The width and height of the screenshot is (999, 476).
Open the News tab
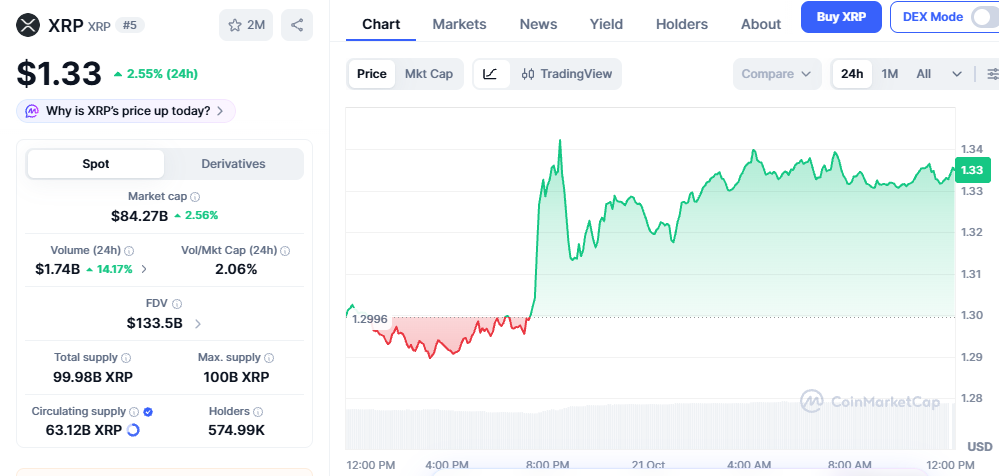click(538, 24)
